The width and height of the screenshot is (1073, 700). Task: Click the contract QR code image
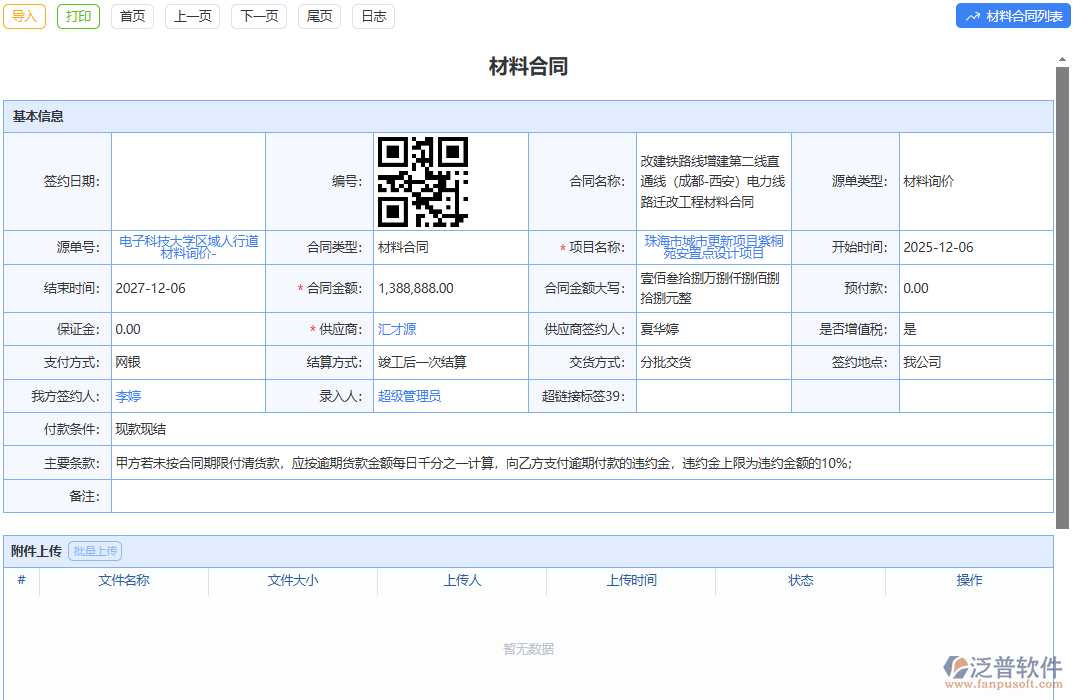pyautogui.click(x=424, y=180)
